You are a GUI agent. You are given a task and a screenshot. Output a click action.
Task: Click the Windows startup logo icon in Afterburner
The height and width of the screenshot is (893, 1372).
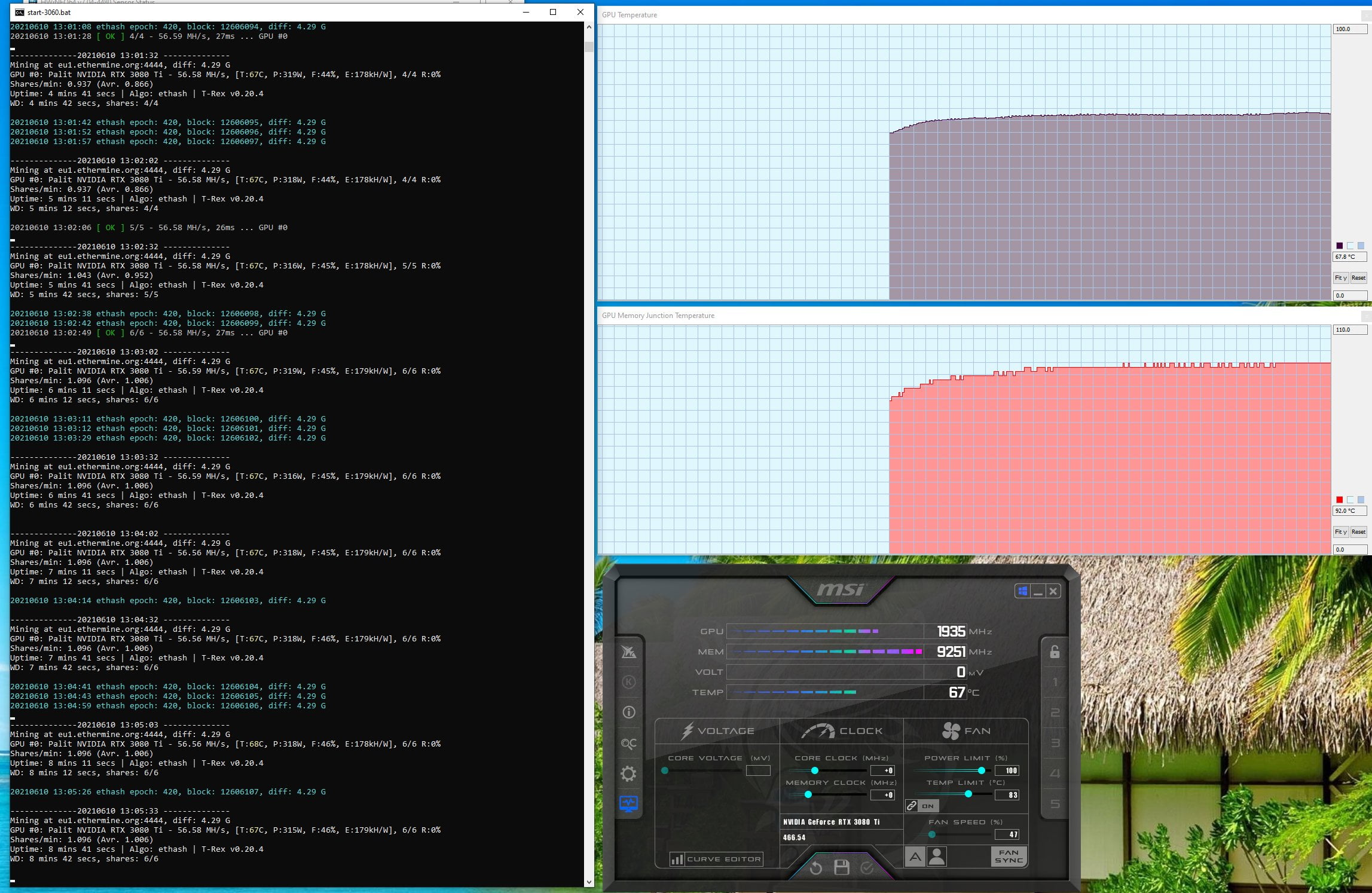(1023, 591)
